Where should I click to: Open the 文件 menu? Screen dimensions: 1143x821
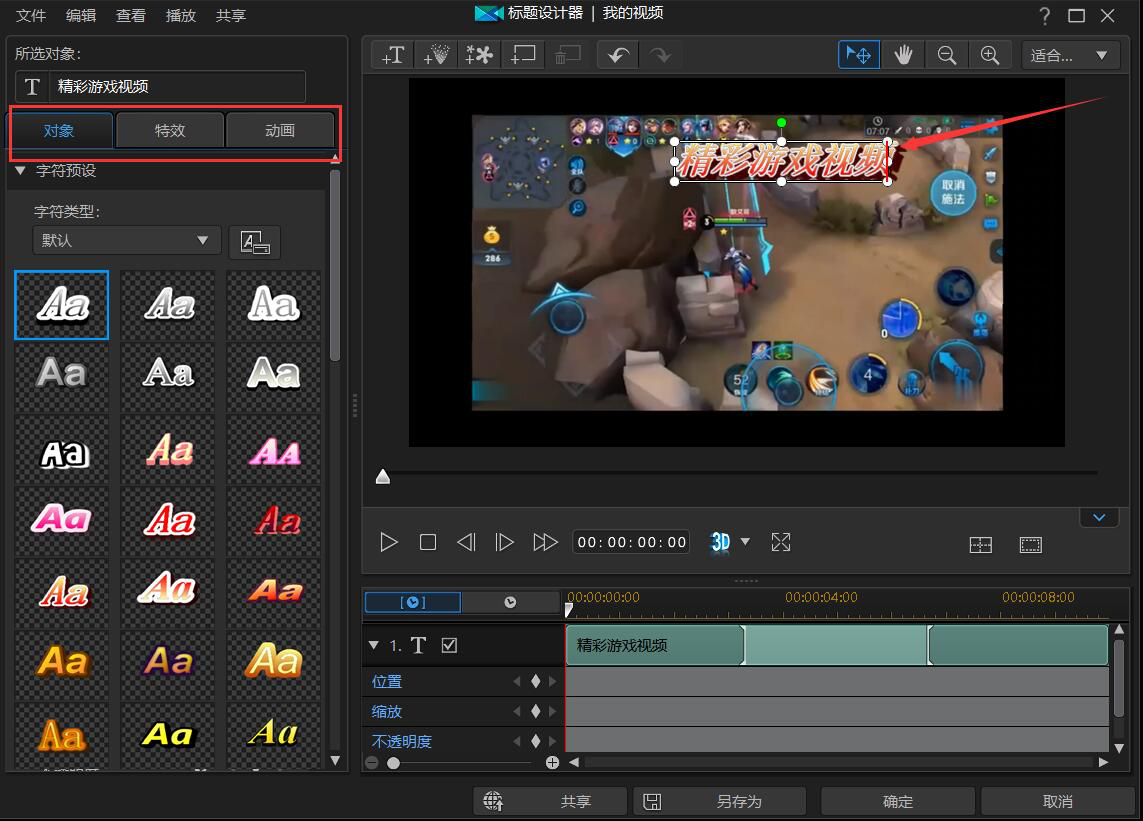(x=31, y=15)
